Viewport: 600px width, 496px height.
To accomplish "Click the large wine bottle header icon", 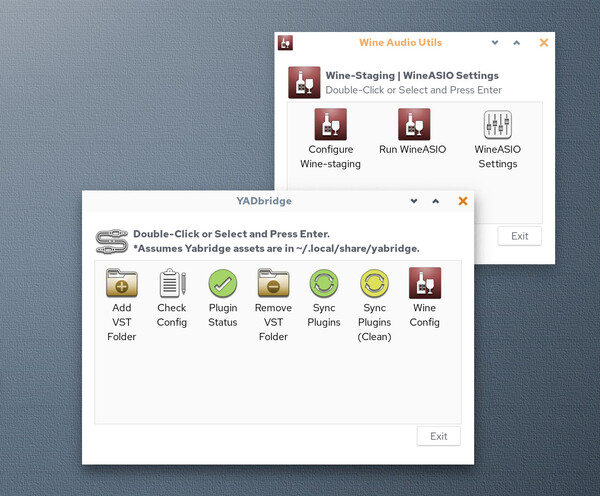I will (304, 82).
